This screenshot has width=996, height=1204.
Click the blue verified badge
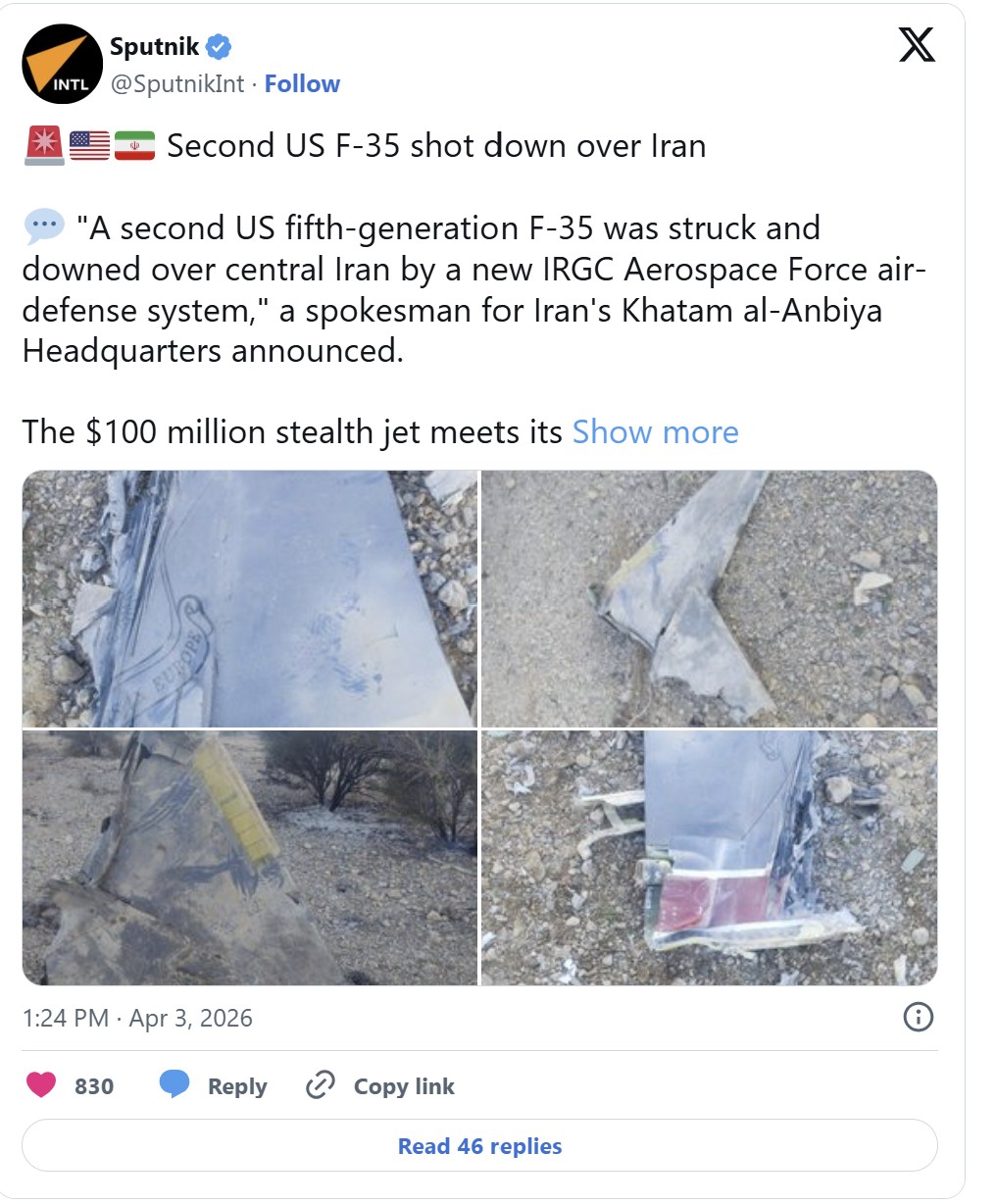[x=219, y=46]
